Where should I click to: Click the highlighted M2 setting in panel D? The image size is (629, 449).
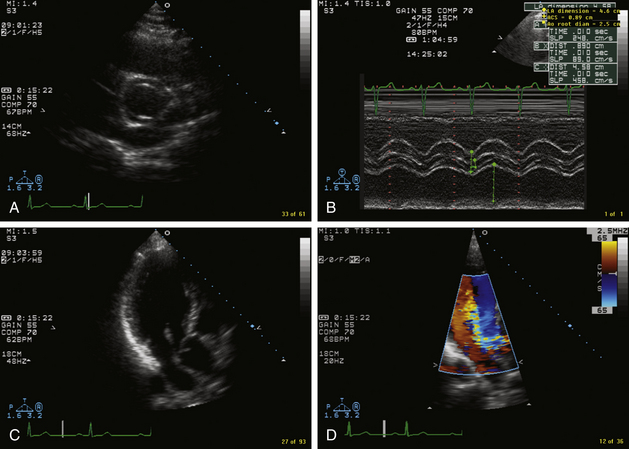point(353,258)
